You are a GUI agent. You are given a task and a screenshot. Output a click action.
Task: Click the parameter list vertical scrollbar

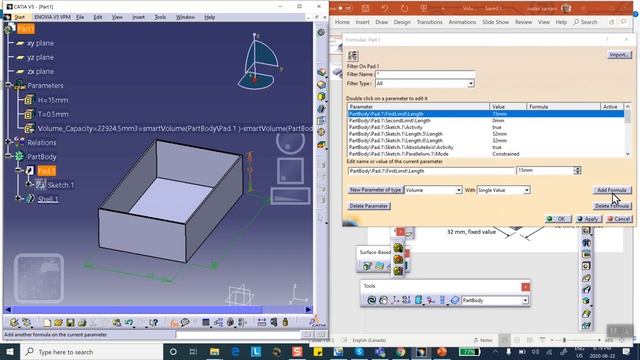[628, 131]
